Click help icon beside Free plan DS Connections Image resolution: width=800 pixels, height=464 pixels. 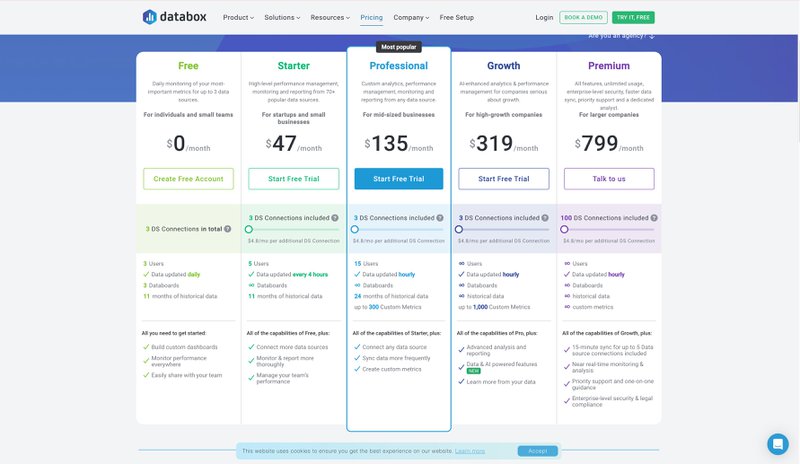click(227, 229)
